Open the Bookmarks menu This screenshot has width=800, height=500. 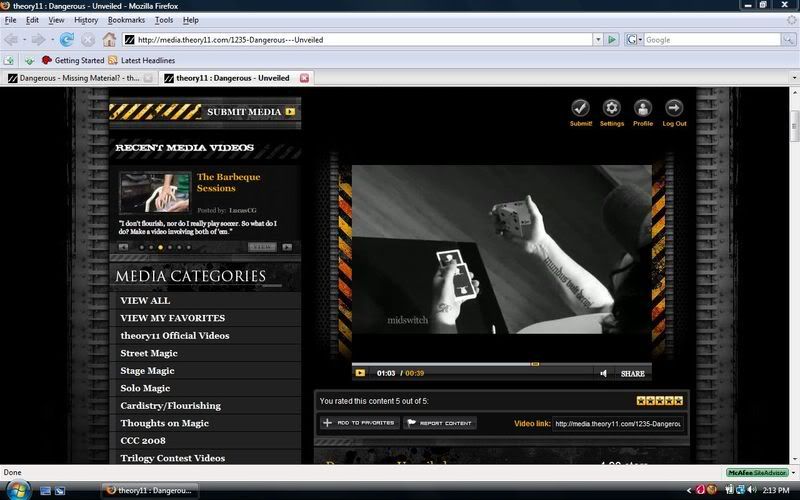[x=126, y=20]
